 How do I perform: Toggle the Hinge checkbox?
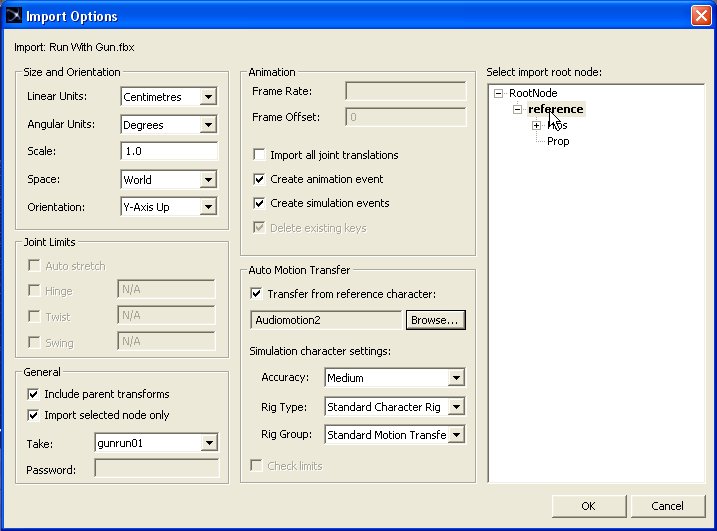coord(34,290)
